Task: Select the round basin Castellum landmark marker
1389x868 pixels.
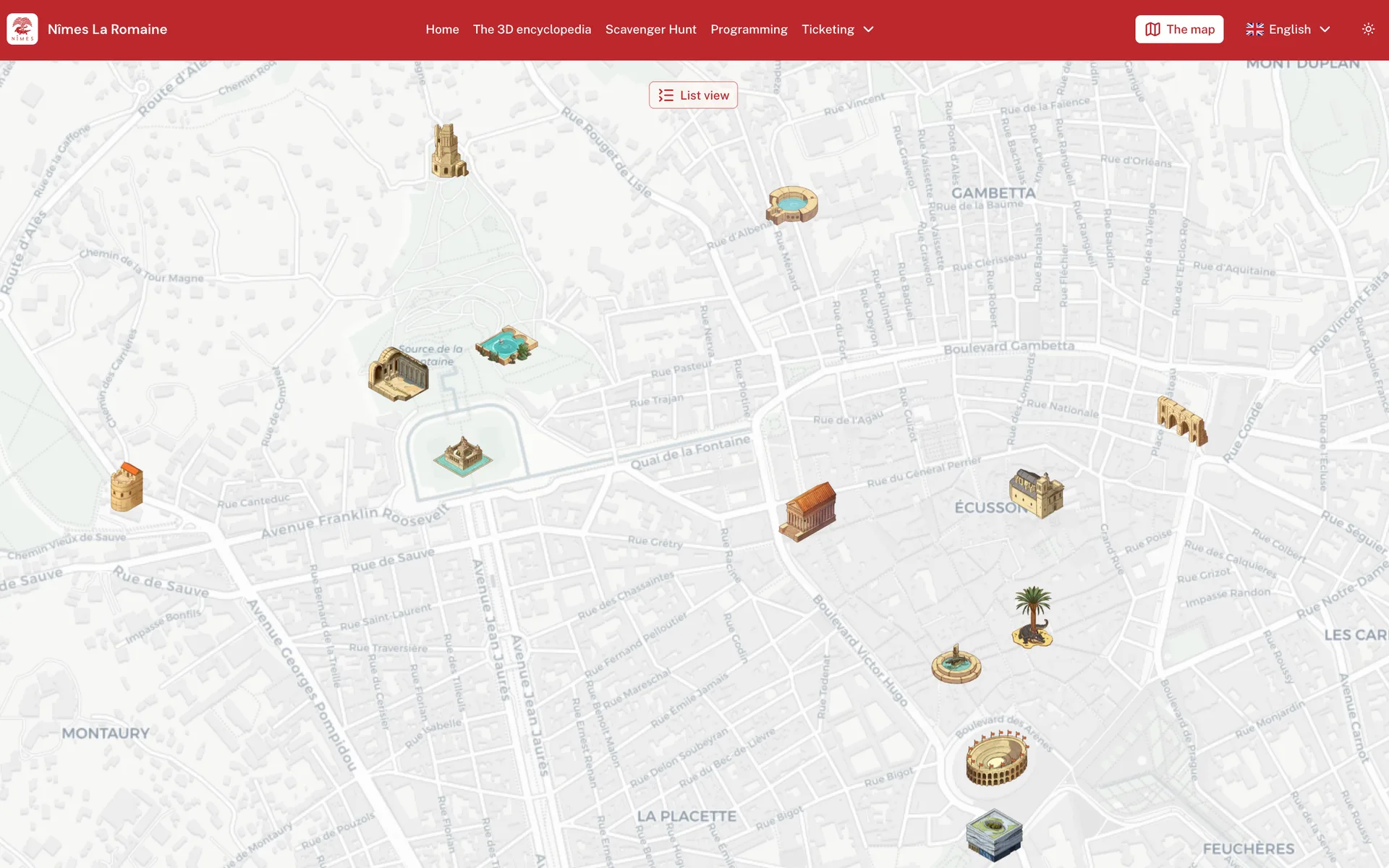Action: tap(792, 205)
